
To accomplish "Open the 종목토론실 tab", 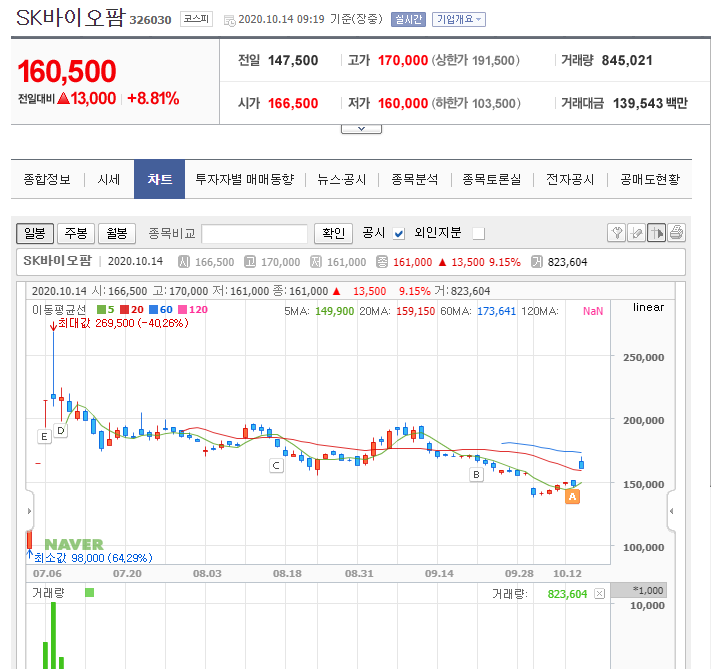I will pos(492,180).
